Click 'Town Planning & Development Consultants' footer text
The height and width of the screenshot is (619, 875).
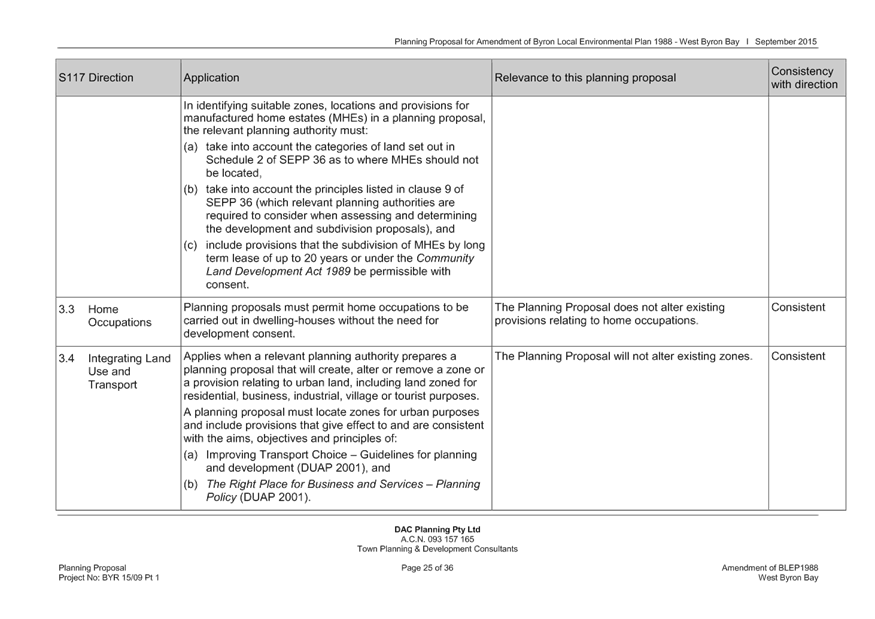438,549
